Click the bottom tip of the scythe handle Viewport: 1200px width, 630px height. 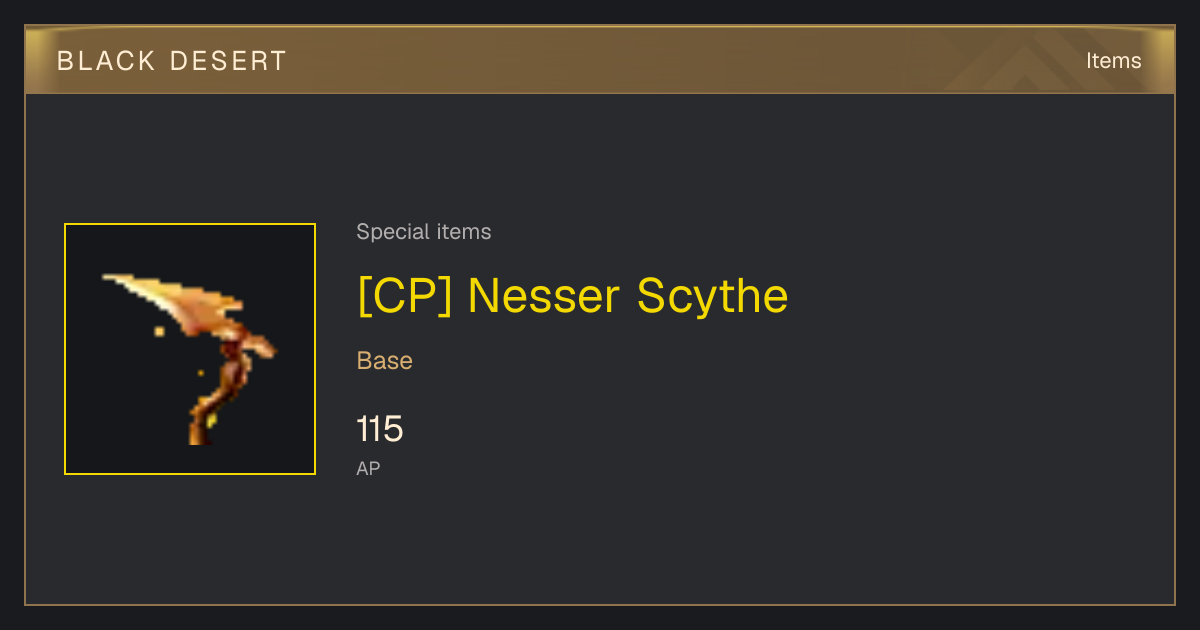[196, 438]
